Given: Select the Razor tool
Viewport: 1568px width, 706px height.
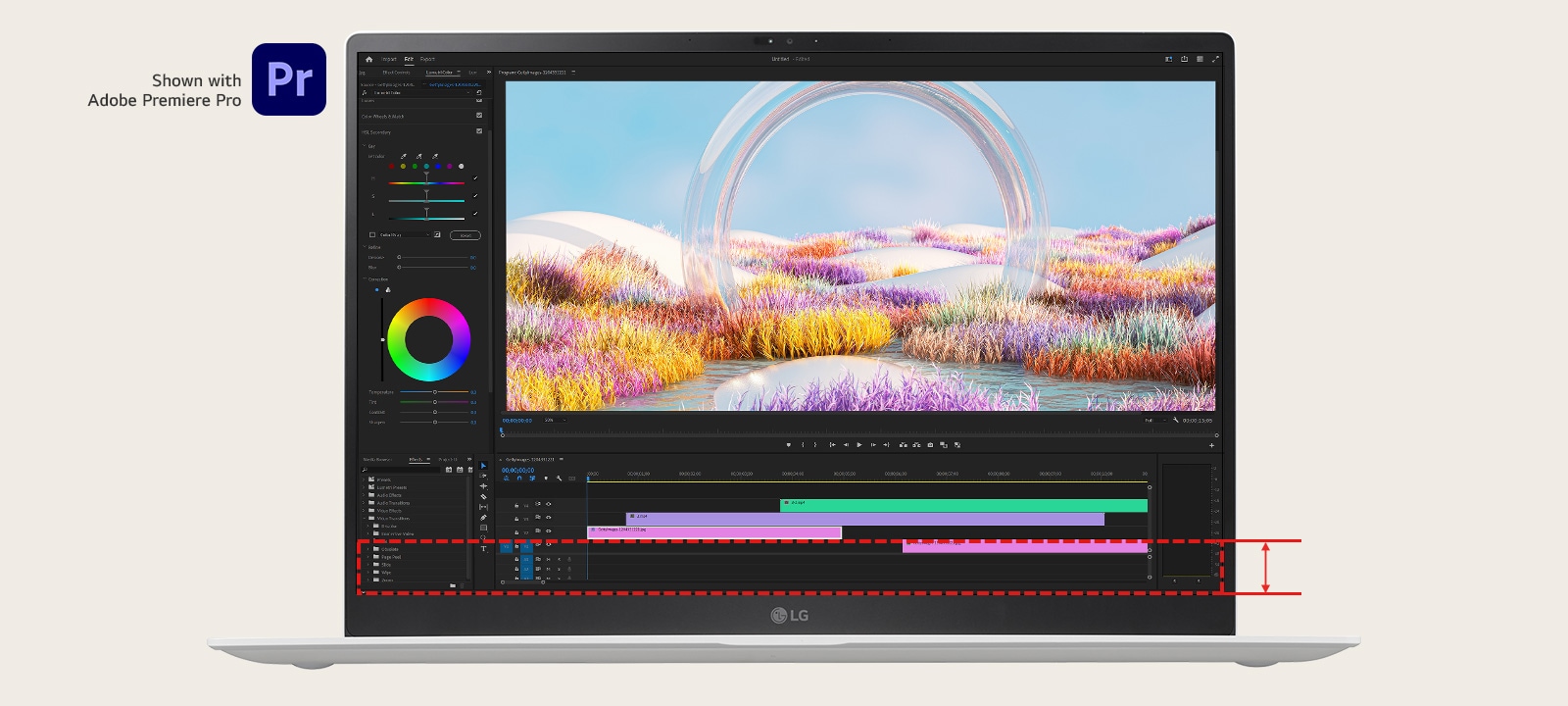Looking at the screenshot, I should (x=483, y=497).
